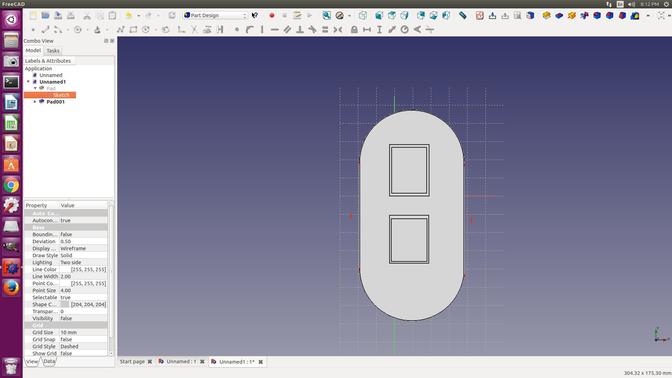Select Pad001 in the model tree
The image size is (672, 378).
click(56, 102)
